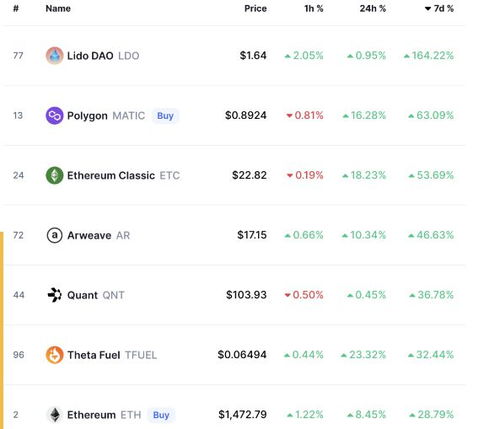
Task: Open the Theta Fuel TFUEL link
Action: point(112,355)
